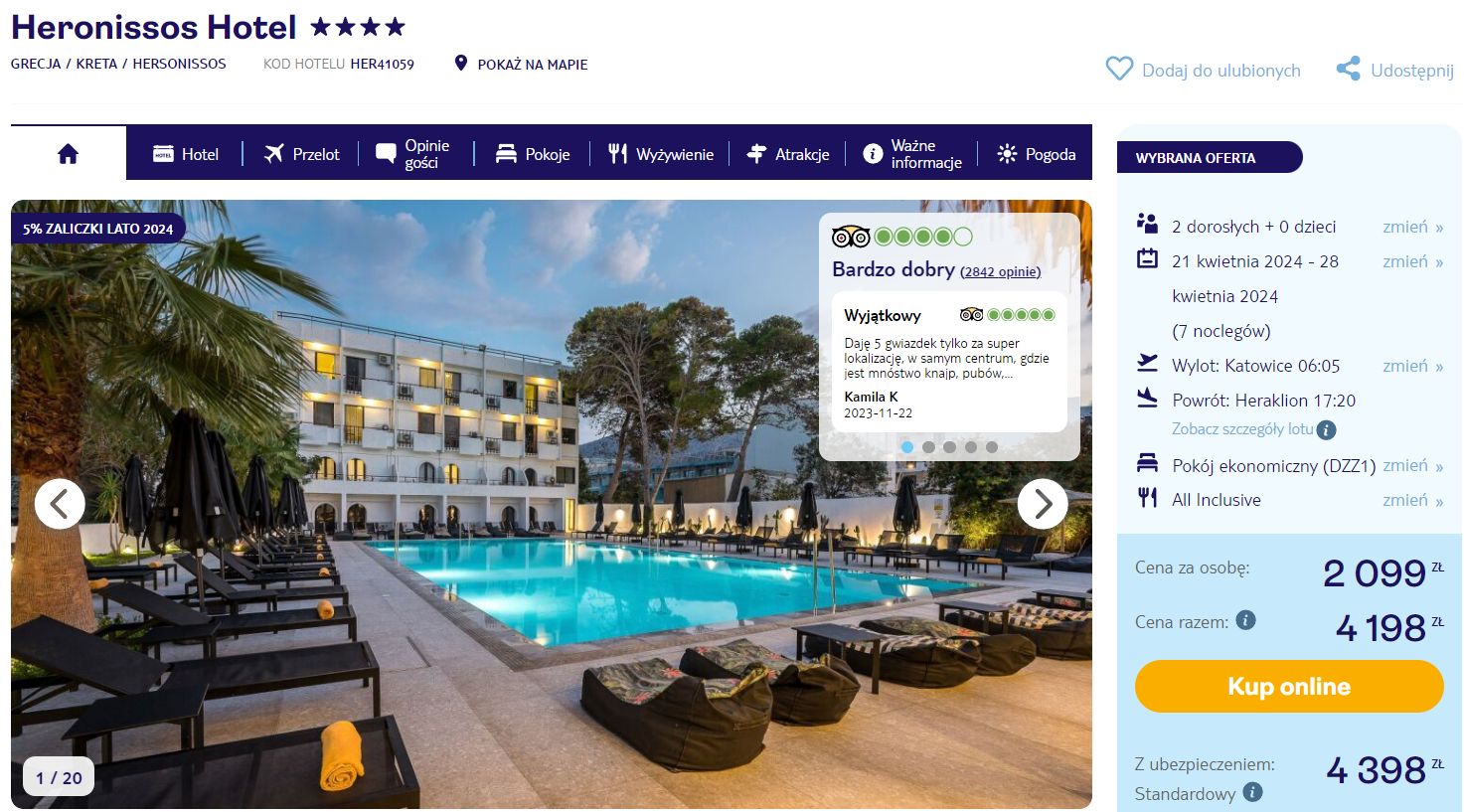Image resolution: width=1464 pixels, height=812 pixels.
Task: Show next photo with right arrow
Action: 1043,504
